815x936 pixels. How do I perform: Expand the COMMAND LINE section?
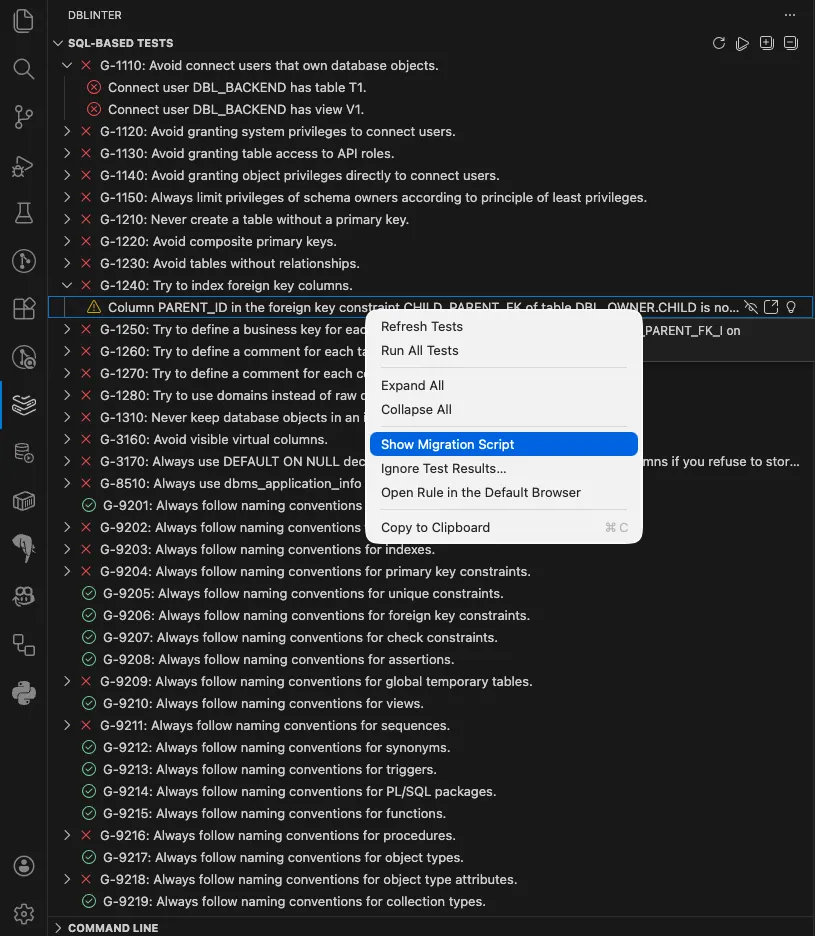[x=58, y=928]
